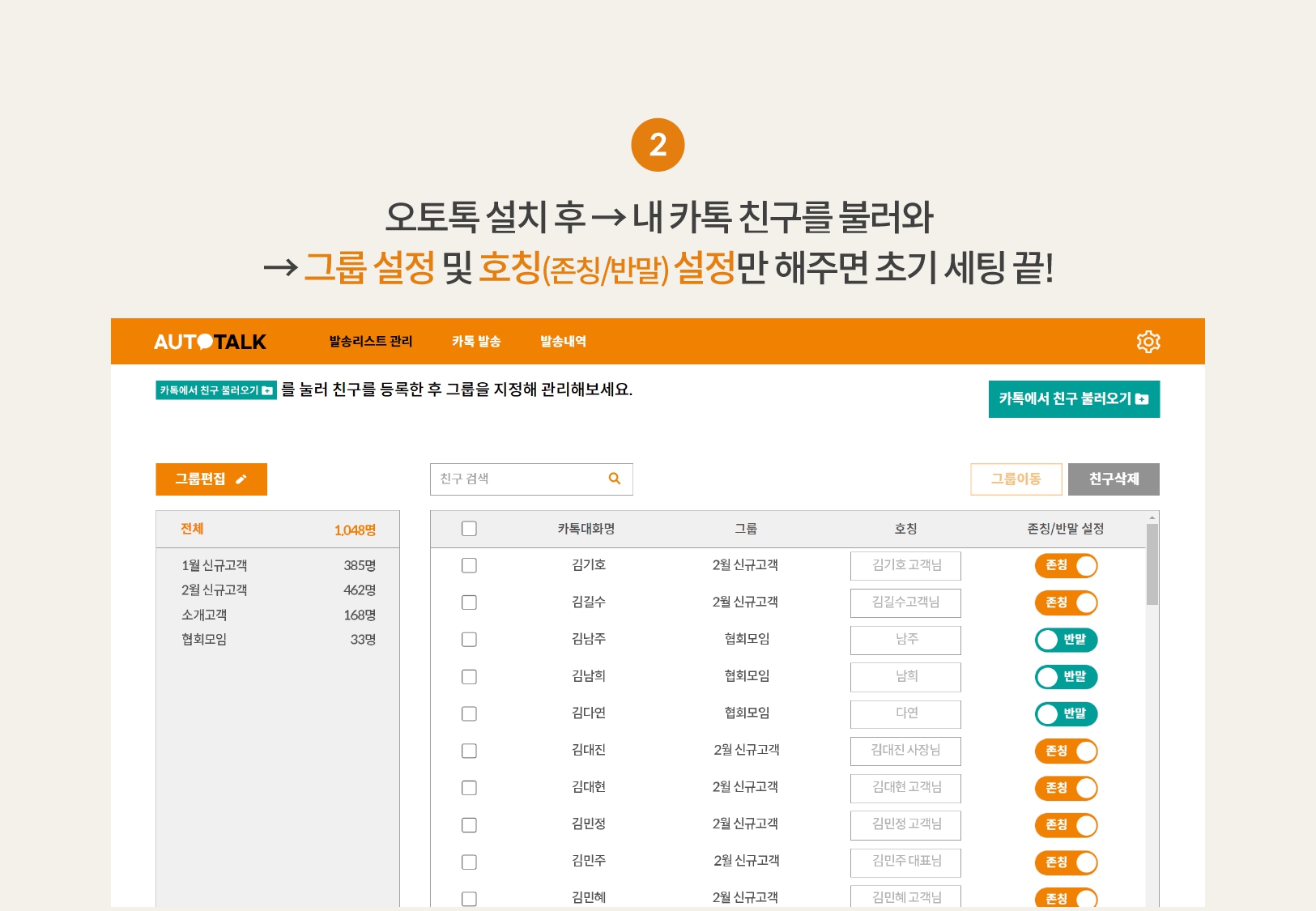Toggle 존칭 switch for 김민주
The height and width of the screenshot is (911, 1316).
(1066, 862)
